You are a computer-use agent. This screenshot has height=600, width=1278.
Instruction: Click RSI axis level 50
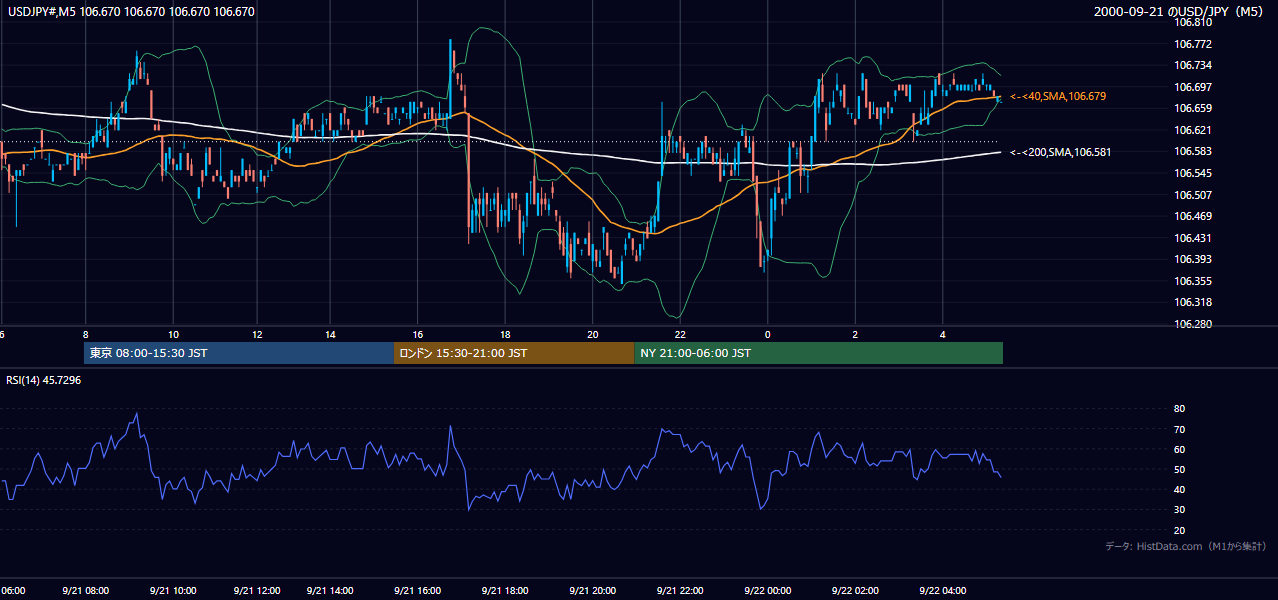click(1179, 469)
